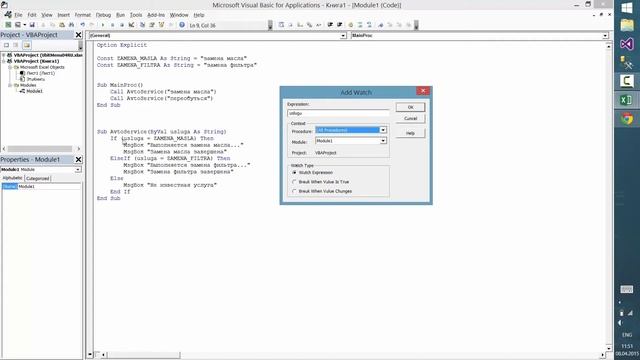Switch to the Categorized properties tab

pyautogui.click(x=38, y=178)
